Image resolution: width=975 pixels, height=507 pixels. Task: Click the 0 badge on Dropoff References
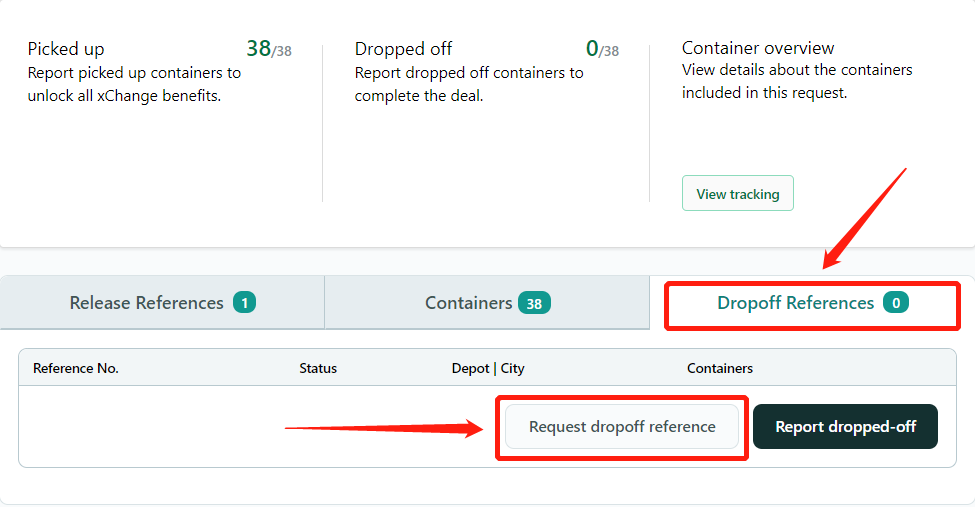pos(896,303)
